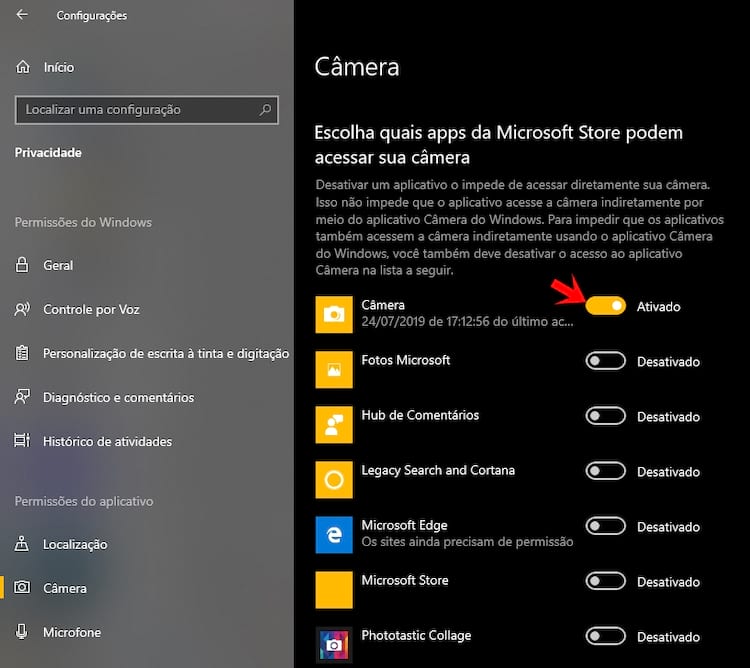Toggle camera access for Microsoft Store
750x668 pixels.
click(x=605, y=581)
